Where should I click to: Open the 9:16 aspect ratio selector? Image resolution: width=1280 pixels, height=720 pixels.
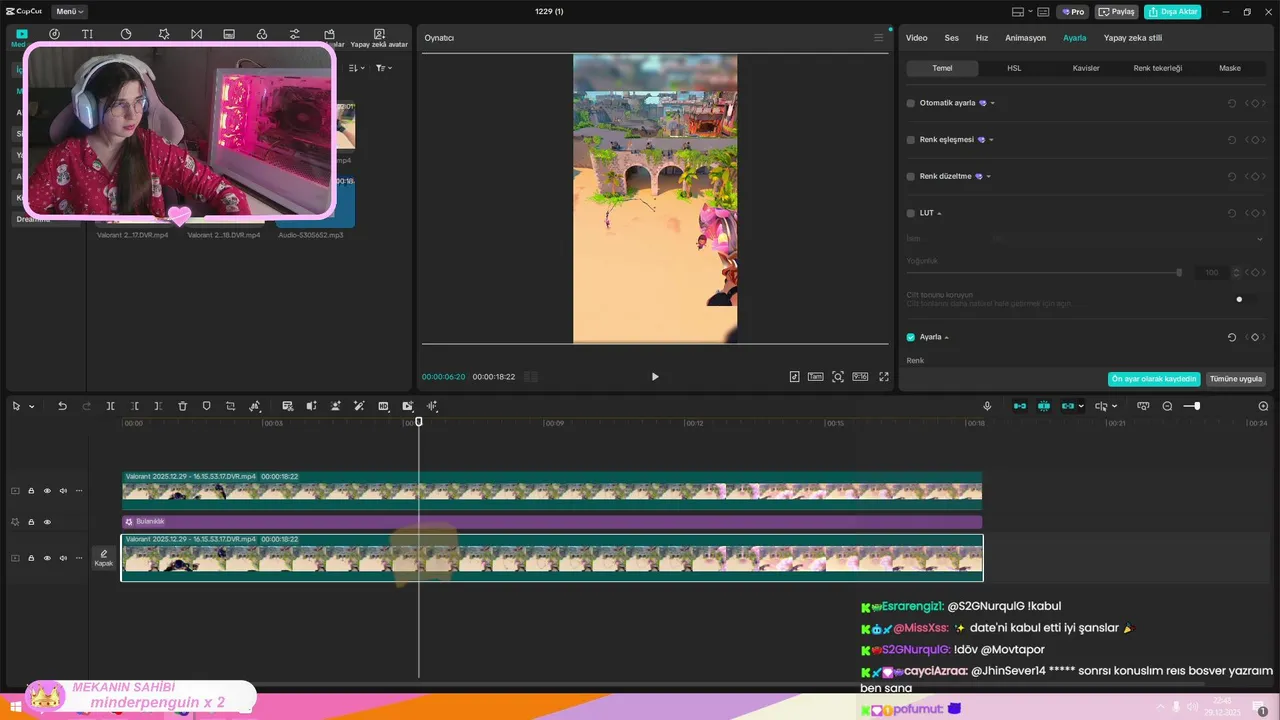[860, 377]
